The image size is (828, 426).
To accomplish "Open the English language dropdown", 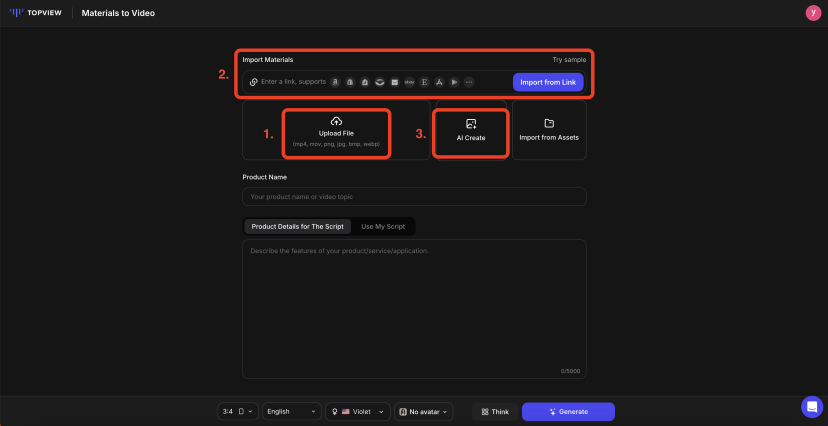I will [292, 411].
